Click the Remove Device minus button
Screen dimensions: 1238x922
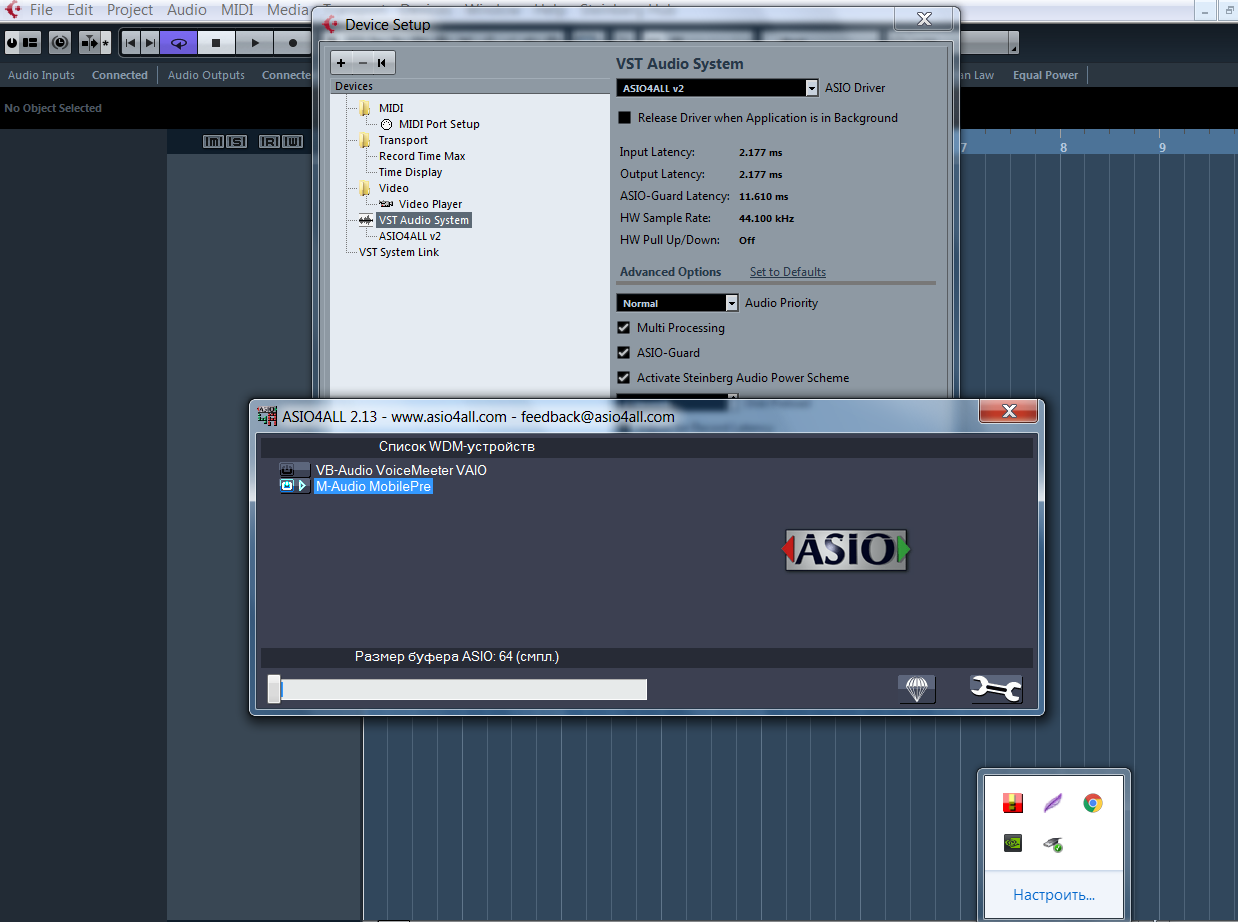click(362, 63)
